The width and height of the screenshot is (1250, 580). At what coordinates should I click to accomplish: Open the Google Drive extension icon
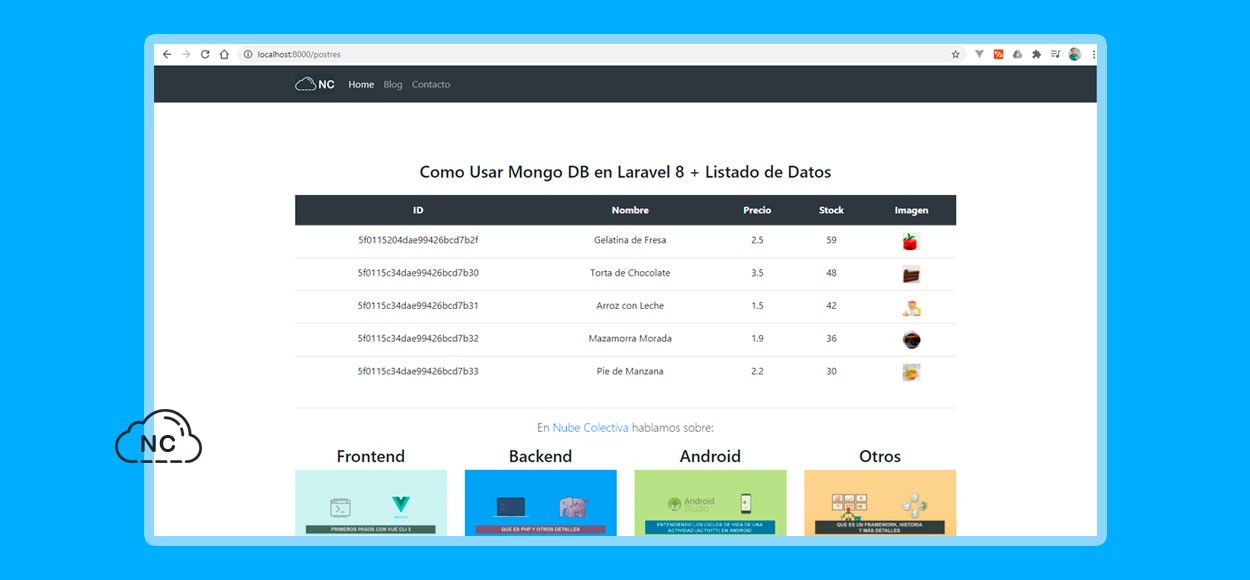[1017, 54]
